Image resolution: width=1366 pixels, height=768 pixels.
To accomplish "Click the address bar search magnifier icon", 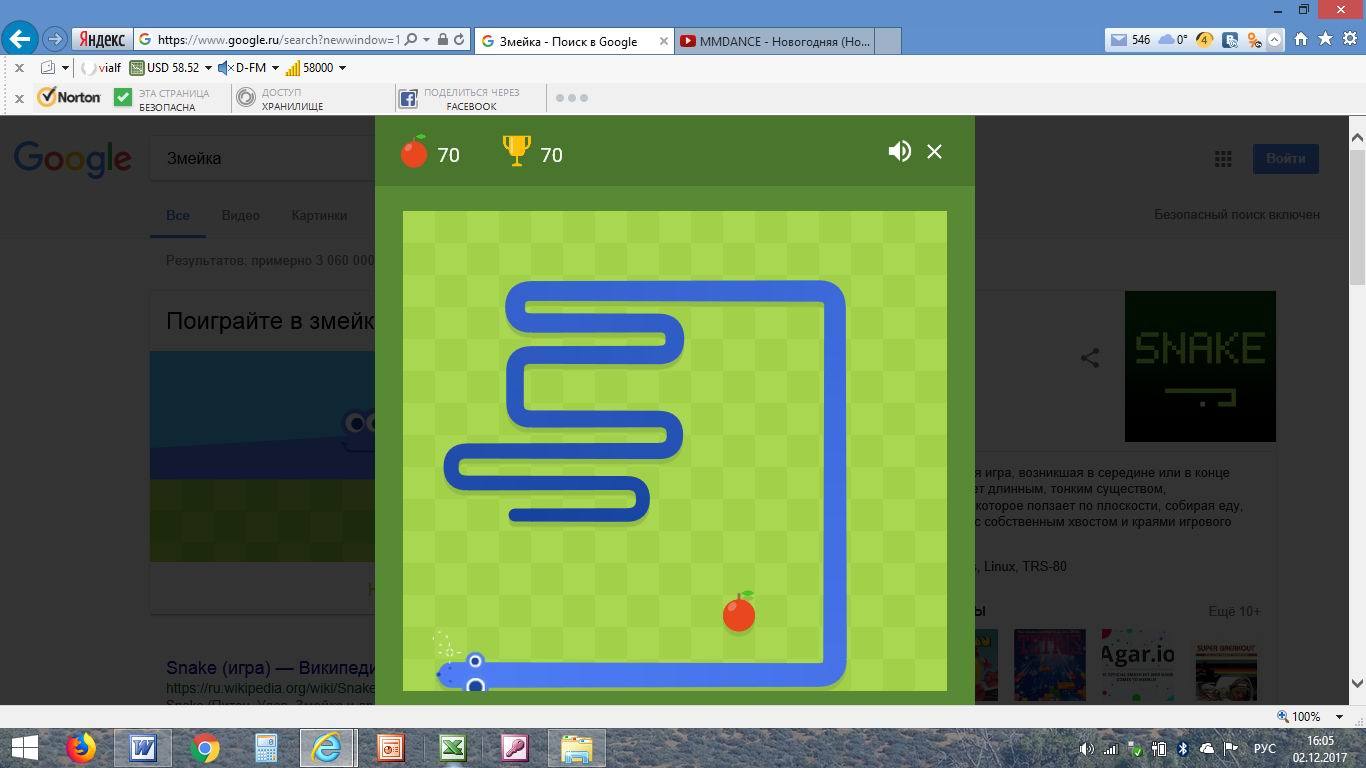I will (x=412, y=40).
